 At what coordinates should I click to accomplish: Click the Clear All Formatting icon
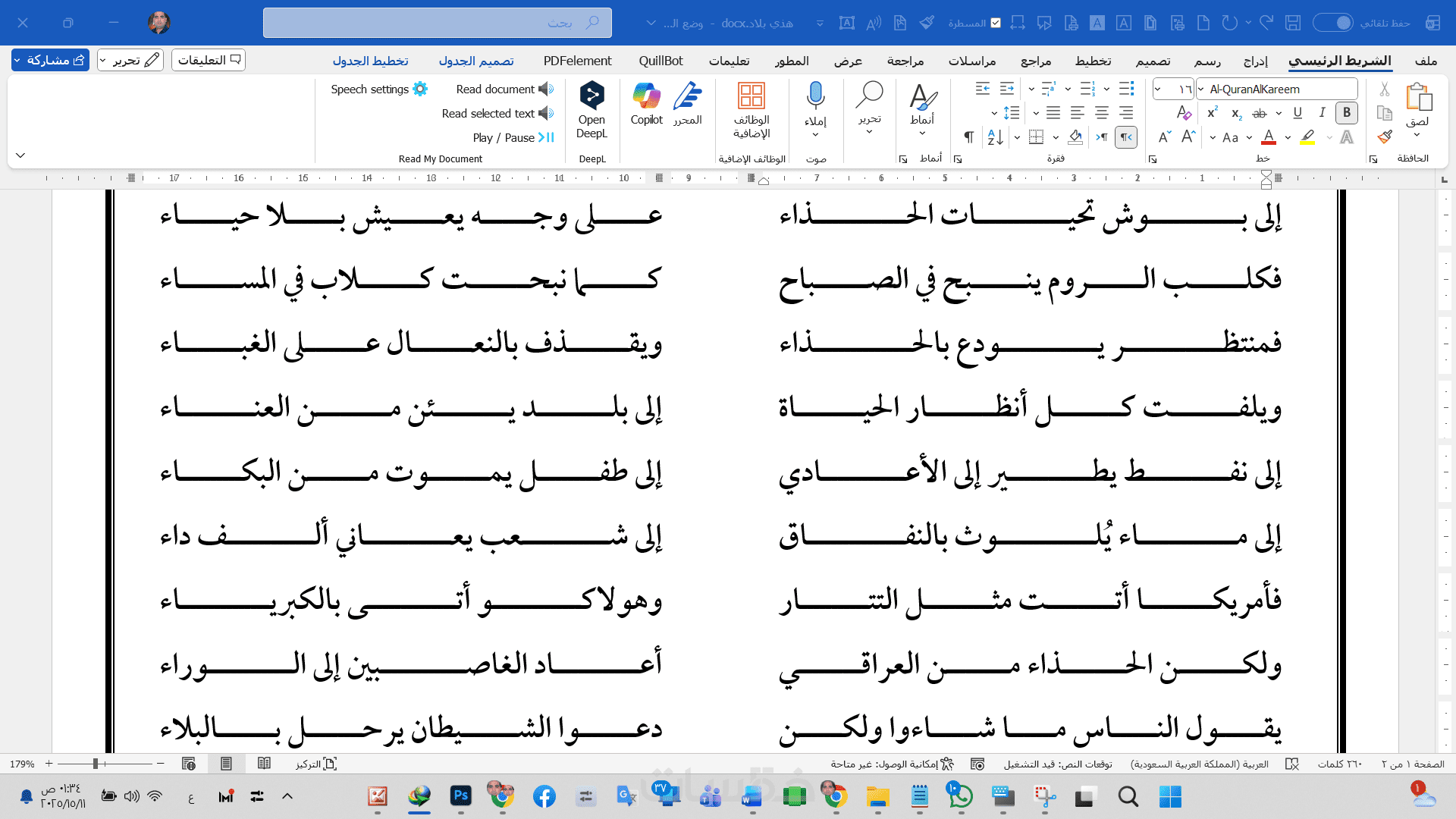pyautogui.click(x=1184, y=113)
